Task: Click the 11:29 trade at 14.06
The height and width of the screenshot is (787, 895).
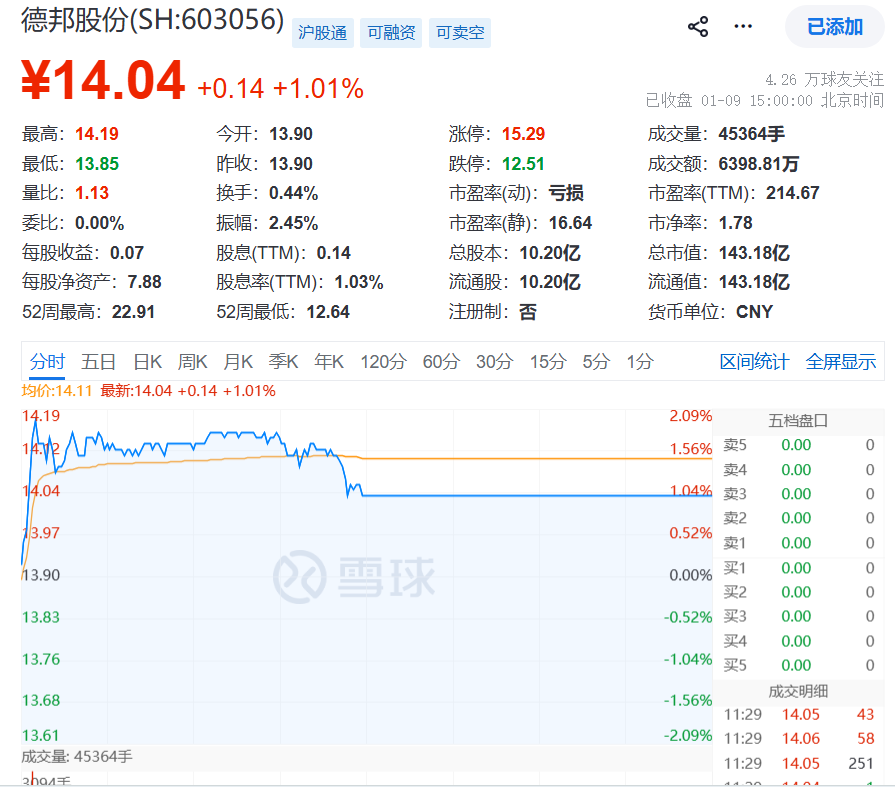Action: coord(799,738)
